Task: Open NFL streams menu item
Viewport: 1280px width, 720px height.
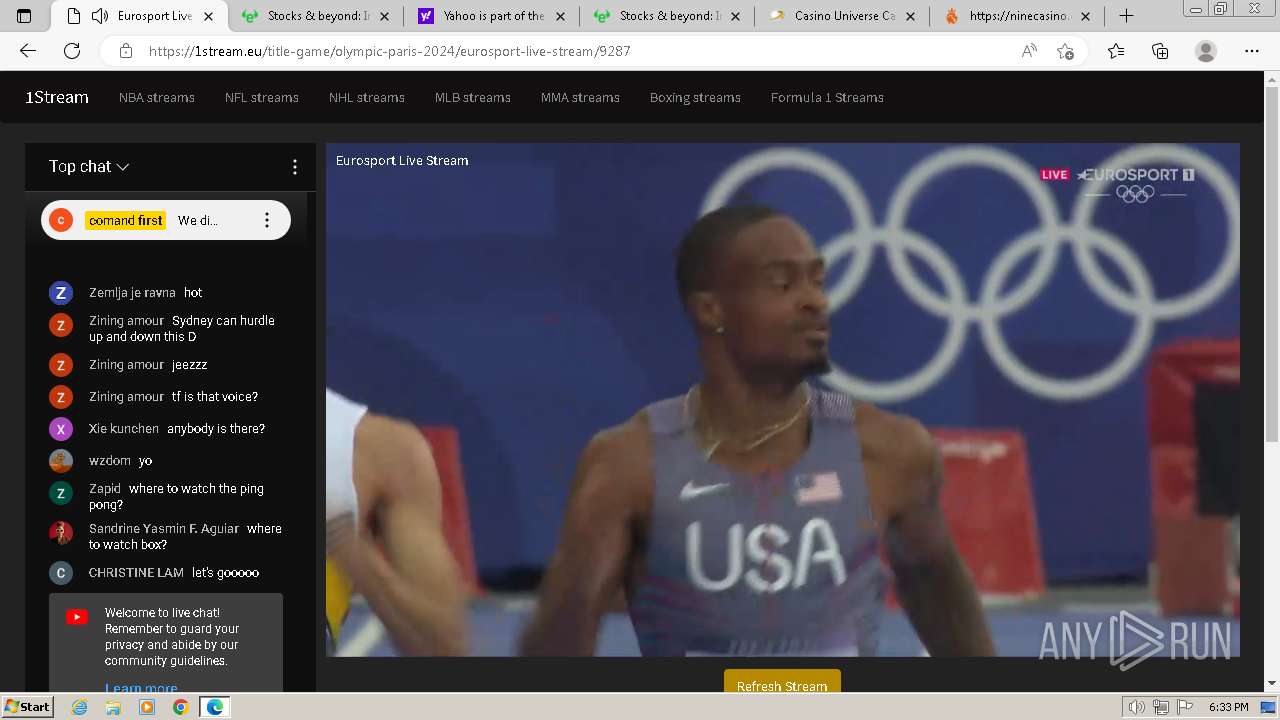Action: pos(262,97)
